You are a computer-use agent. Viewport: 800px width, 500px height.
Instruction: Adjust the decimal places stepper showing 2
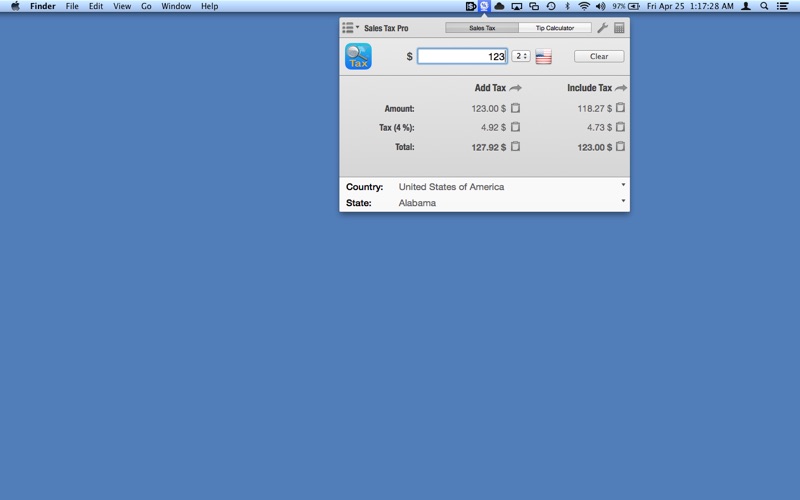pyautogui.click(x=521, y=56)
